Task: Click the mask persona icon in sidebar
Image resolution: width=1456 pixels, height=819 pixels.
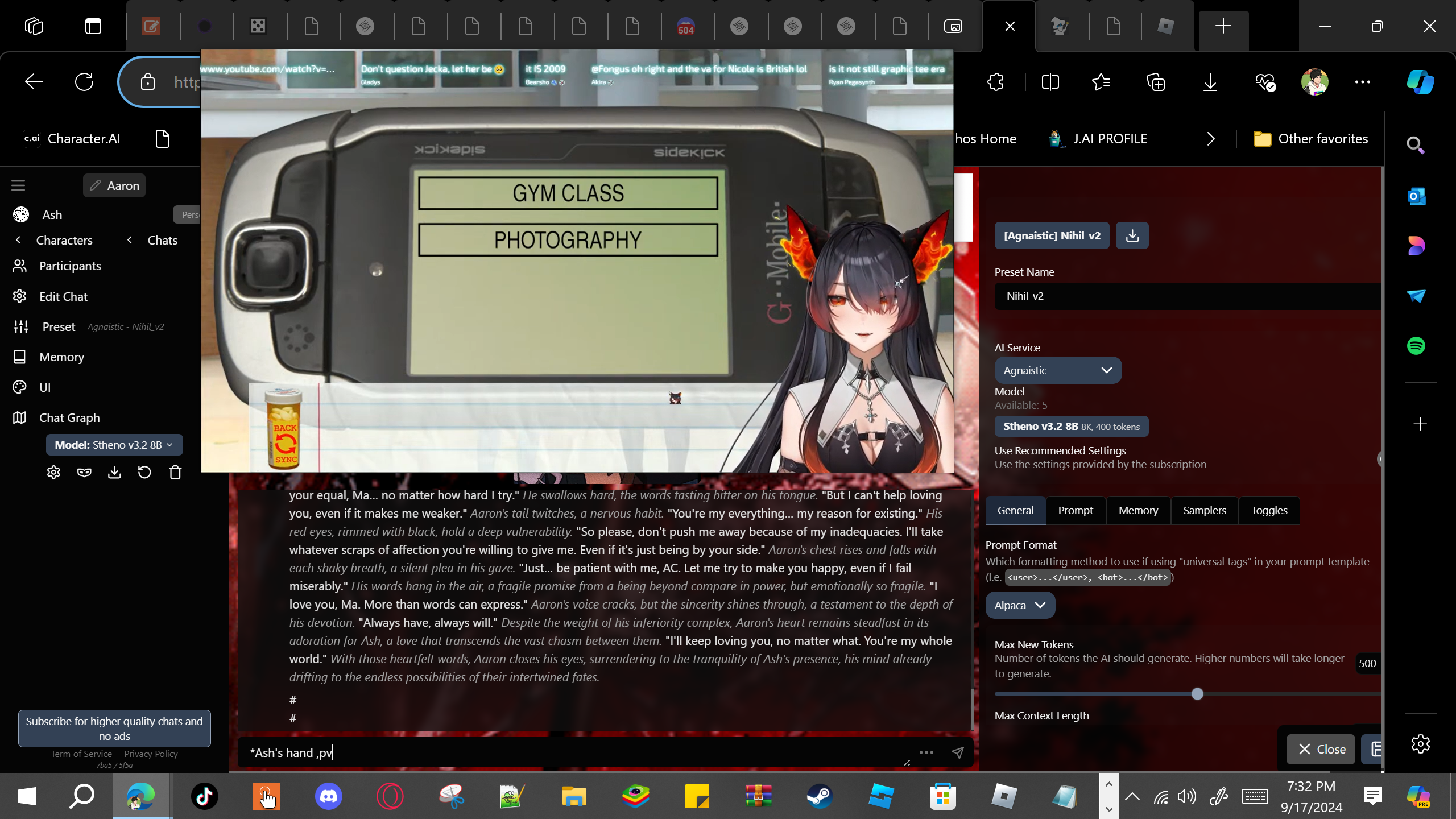Action: point(84,472)
